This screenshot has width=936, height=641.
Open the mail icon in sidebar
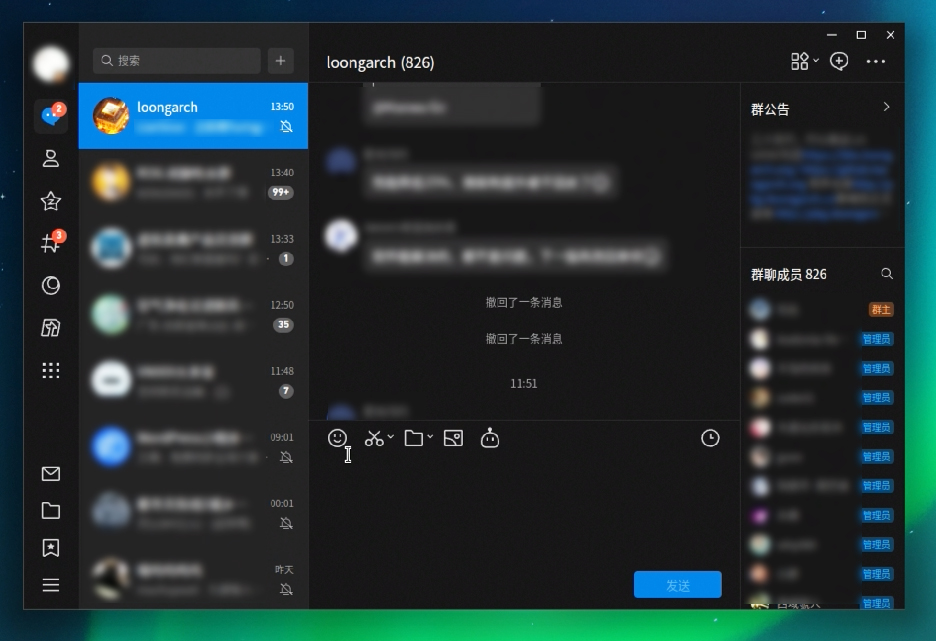(x=51, y=474)
